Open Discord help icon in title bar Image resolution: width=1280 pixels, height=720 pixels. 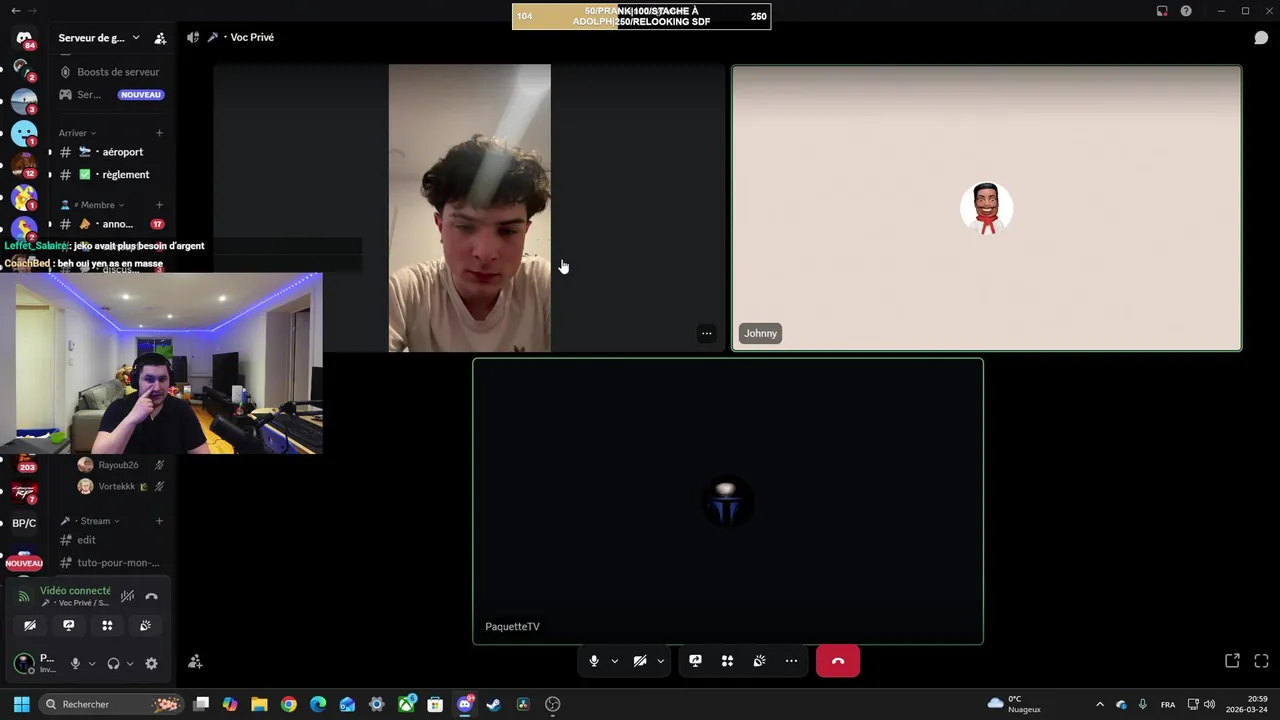tap(1186, 11)
